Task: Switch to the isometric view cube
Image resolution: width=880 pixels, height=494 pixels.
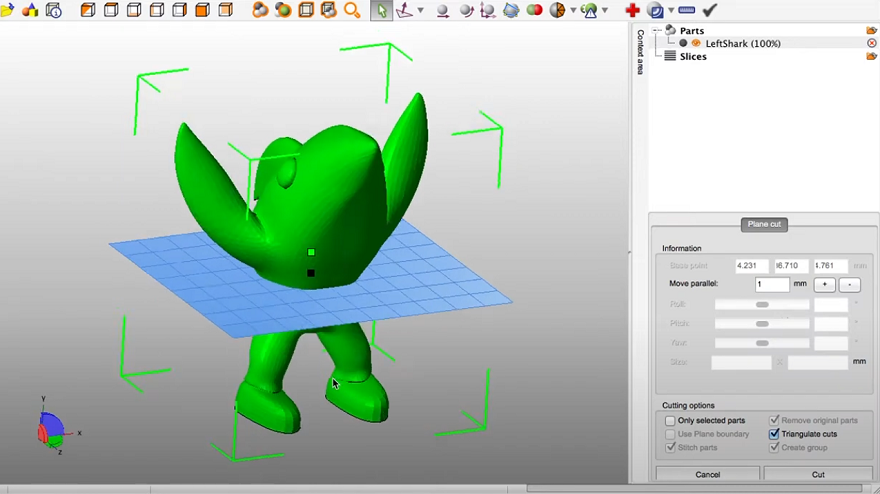Action: pyautogui.click(x=88, y=10)
